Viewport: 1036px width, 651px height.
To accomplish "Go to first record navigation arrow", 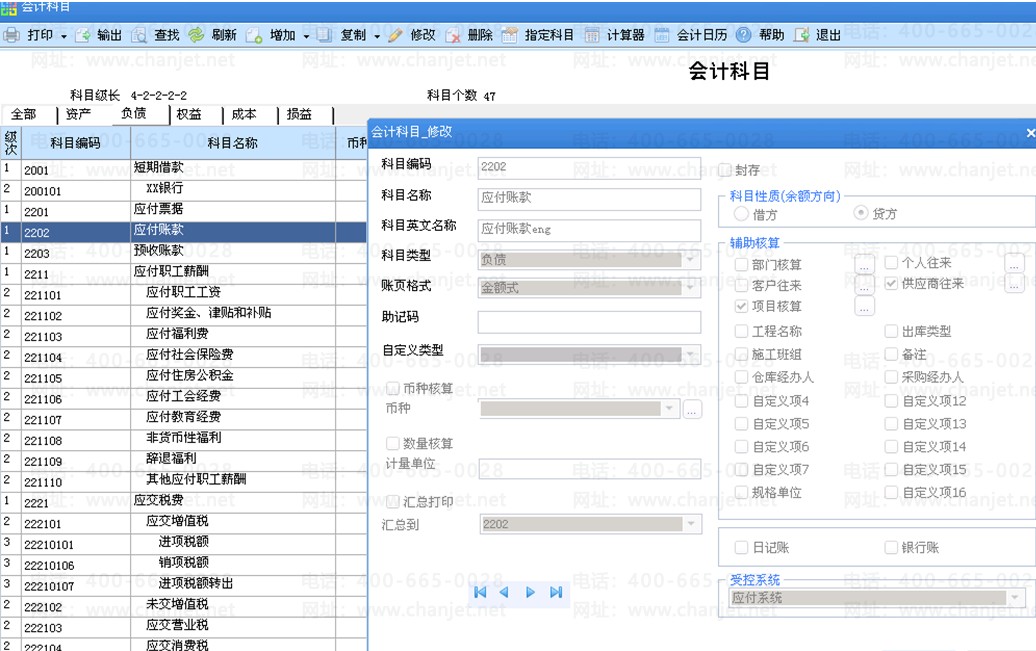I will [480, 592].
